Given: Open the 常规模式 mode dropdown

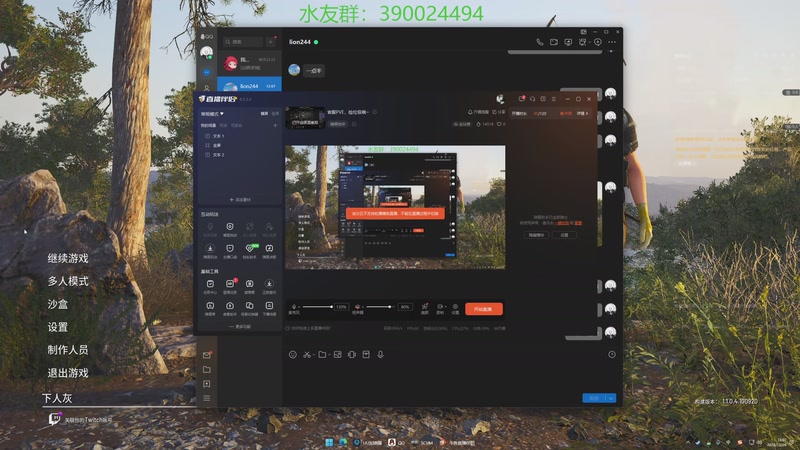Looking at the screenshot, I should coord(212,114).
